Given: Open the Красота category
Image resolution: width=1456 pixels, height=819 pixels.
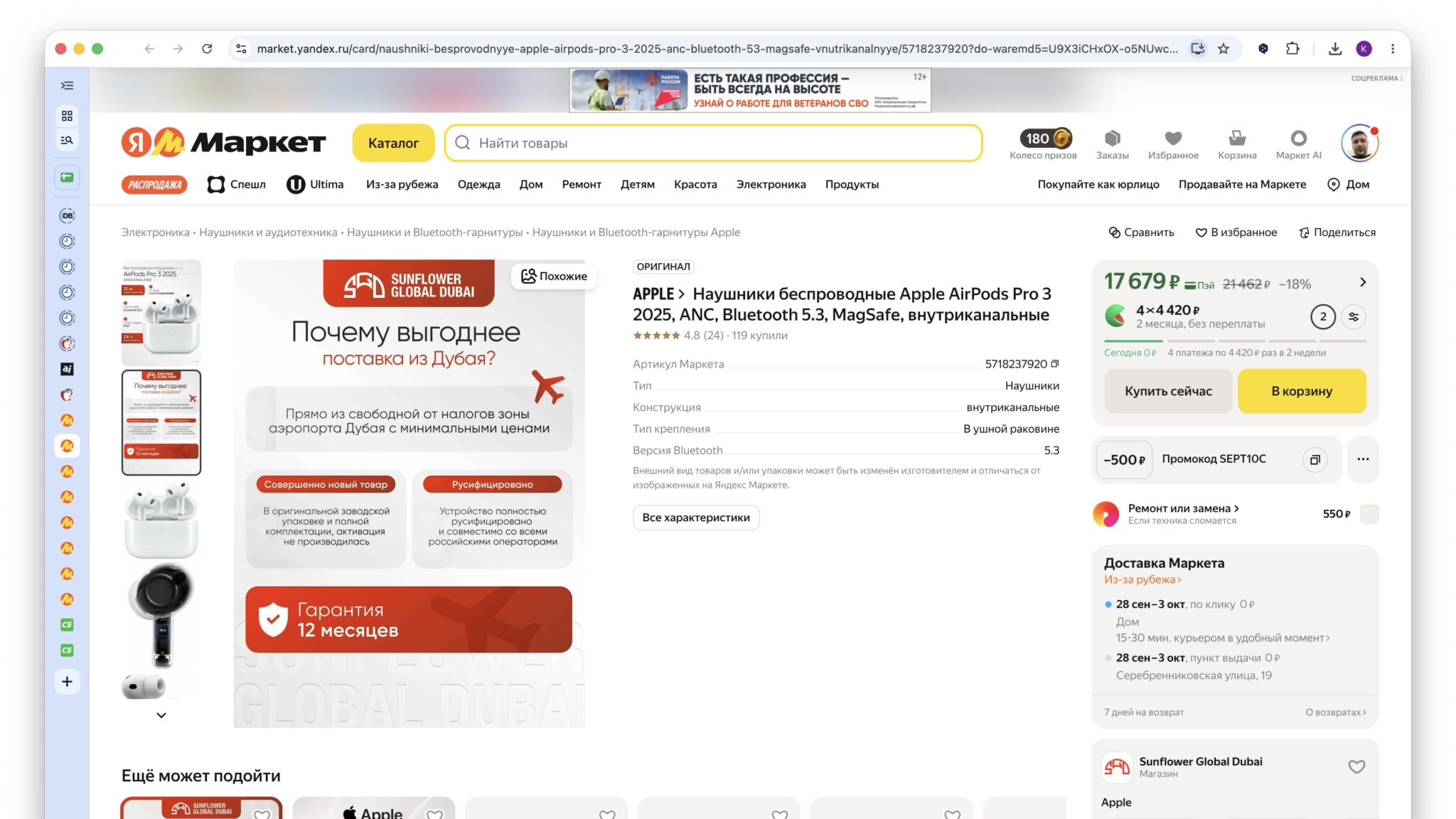Looking at the screenshot, I should click(695, 185).
